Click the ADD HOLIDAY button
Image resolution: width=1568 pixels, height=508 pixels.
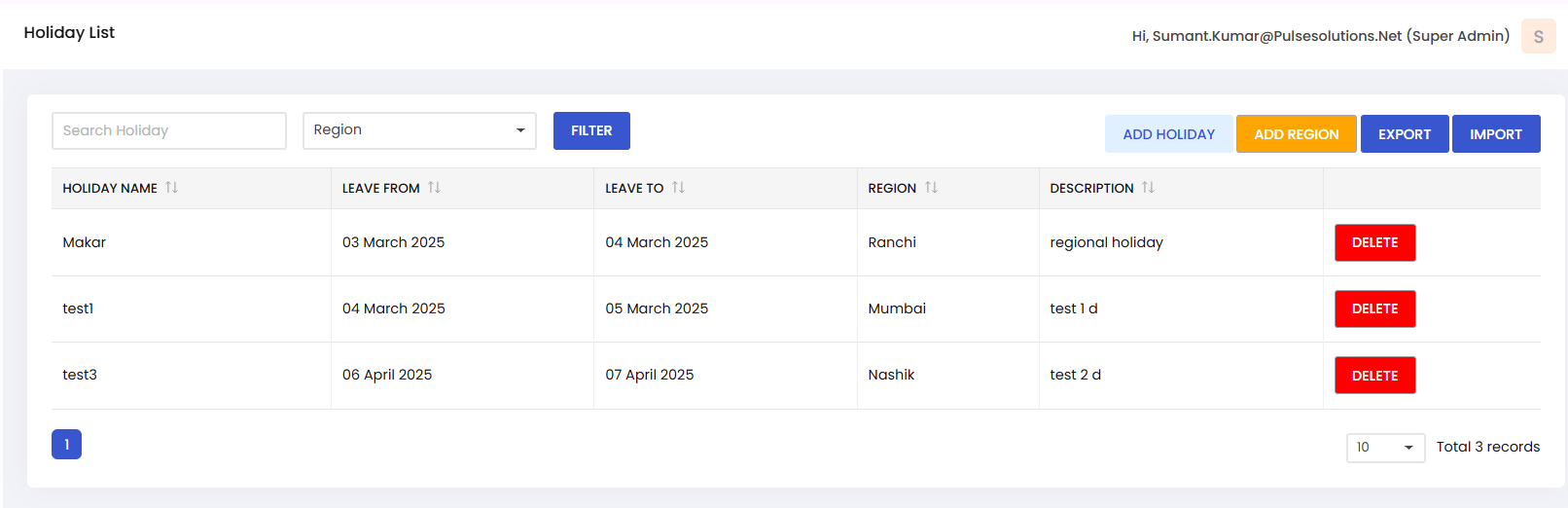tap(1168, 134)
